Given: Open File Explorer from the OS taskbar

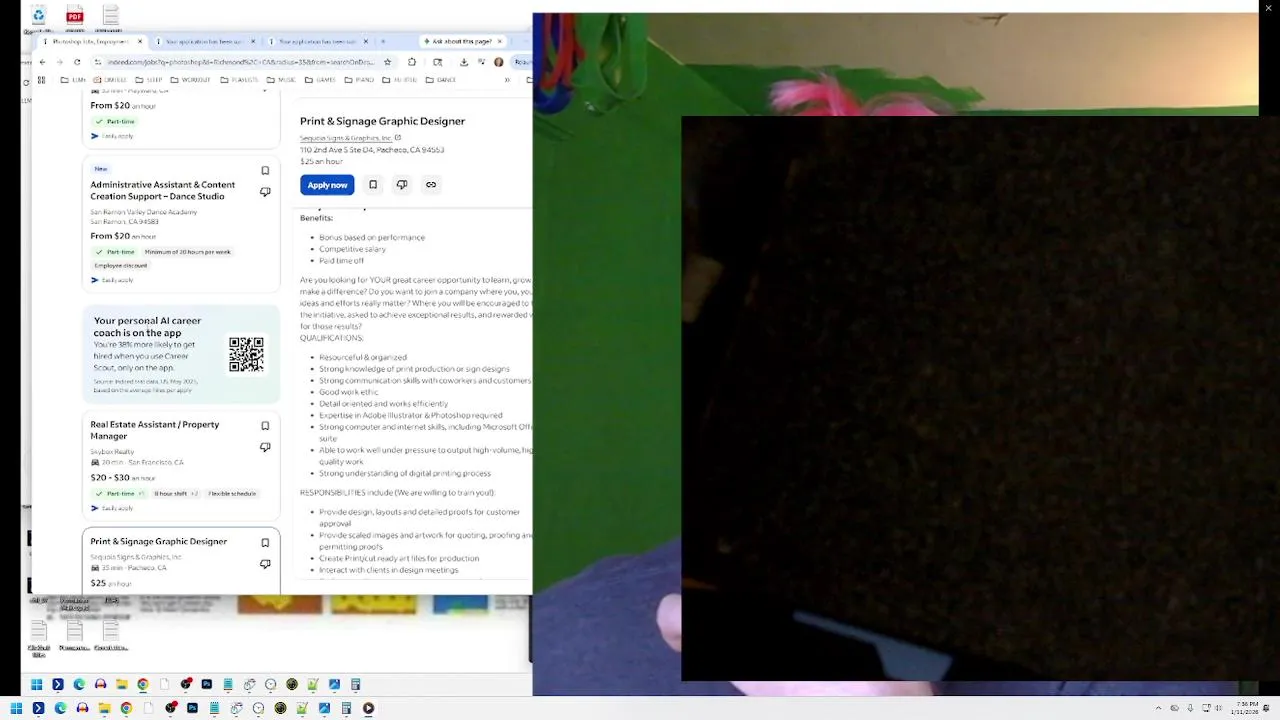Looking at the screenshot, I should coord(104,708).
